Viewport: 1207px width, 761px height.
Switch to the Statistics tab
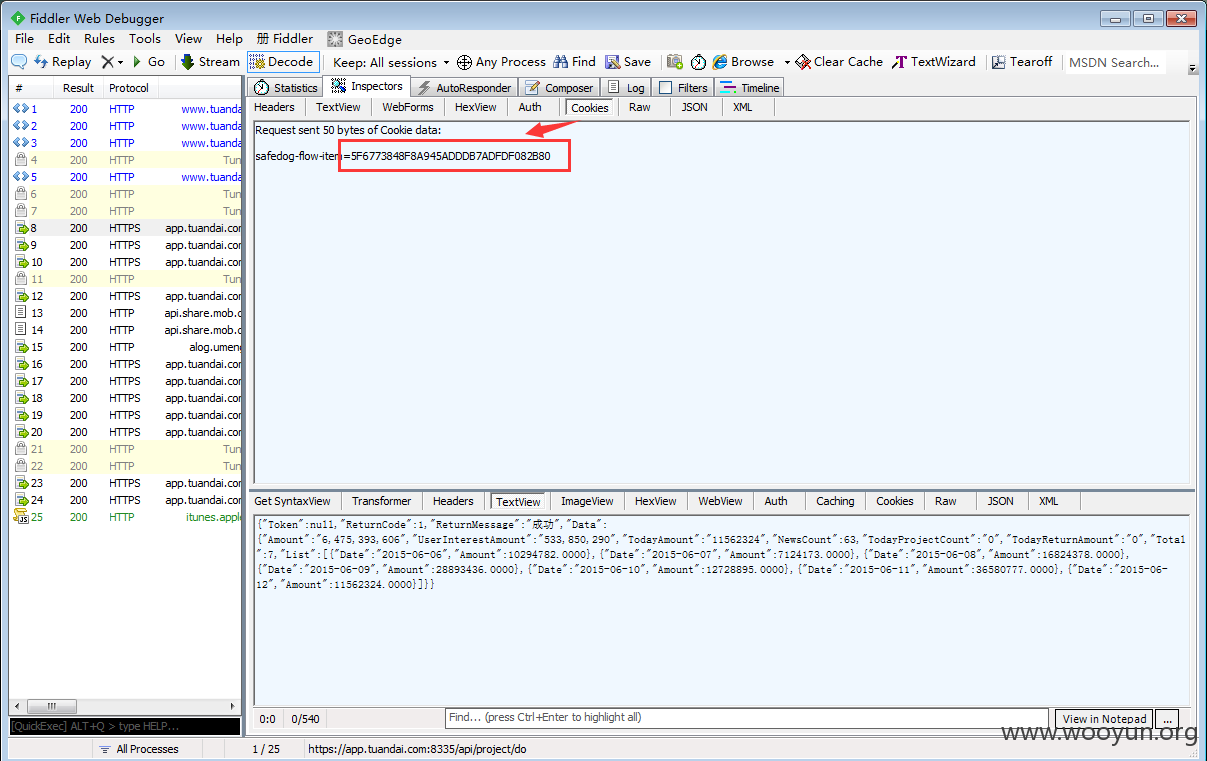click(x=285, y=88)
